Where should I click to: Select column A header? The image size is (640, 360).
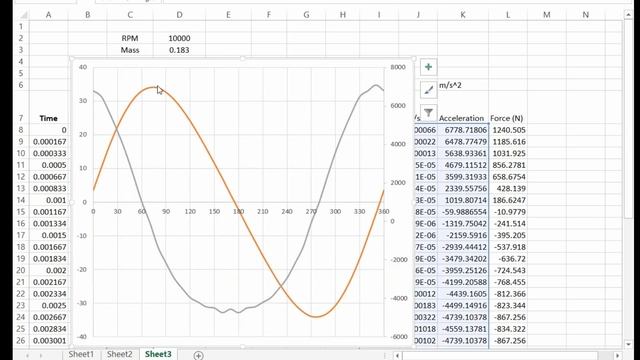(49, 15)
